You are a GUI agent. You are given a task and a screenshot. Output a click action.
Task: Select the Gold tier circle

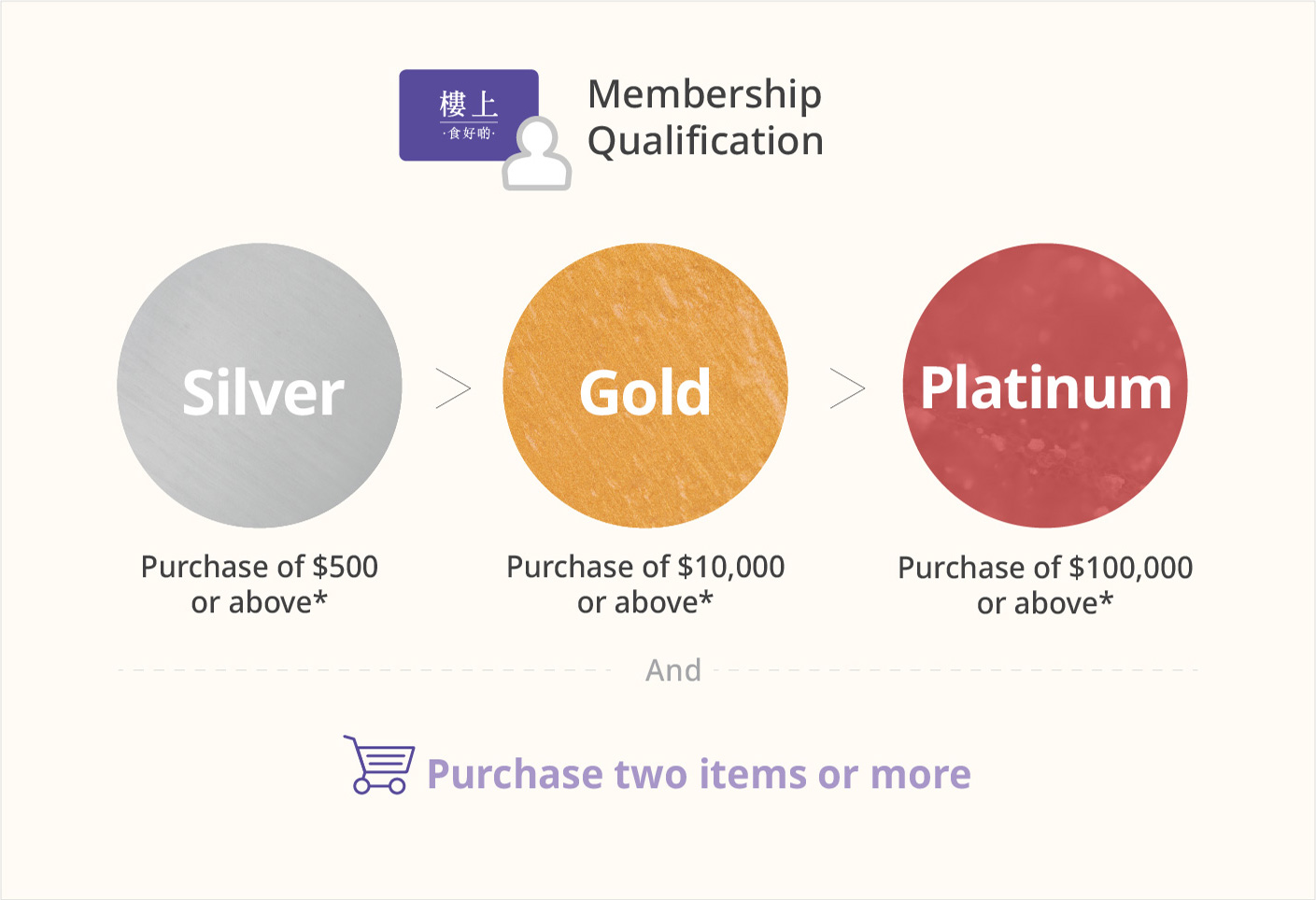645,386
